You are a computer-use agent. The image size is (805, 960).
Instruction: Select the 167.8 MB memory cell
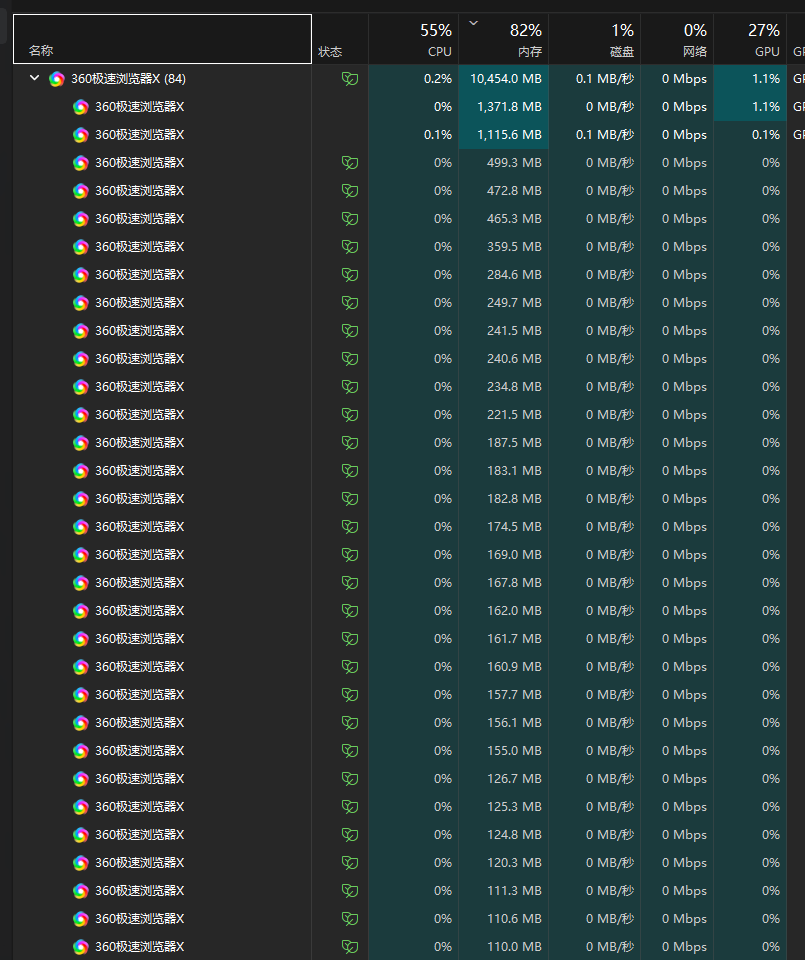(503, 583)
